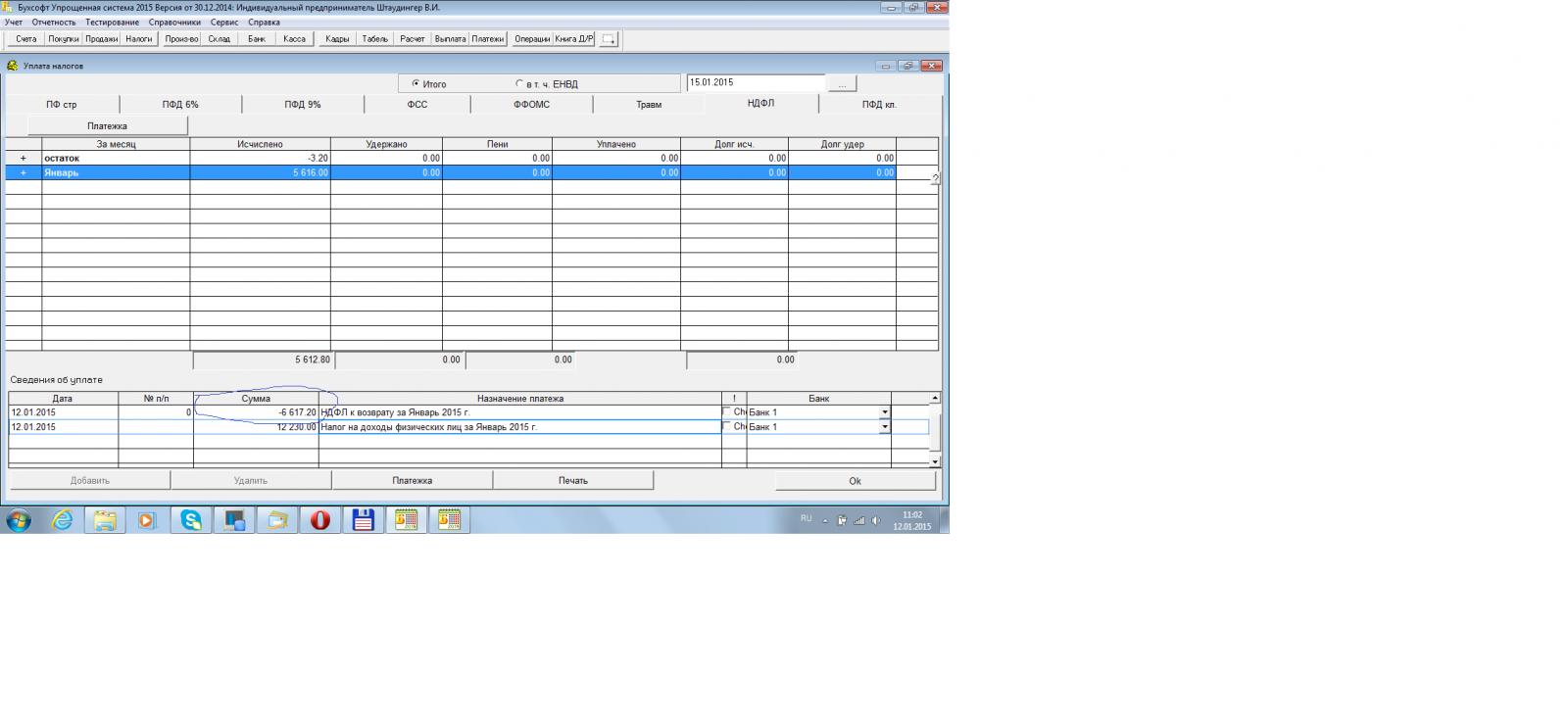Expand the Январь row with the plus sign

point(24,172)
